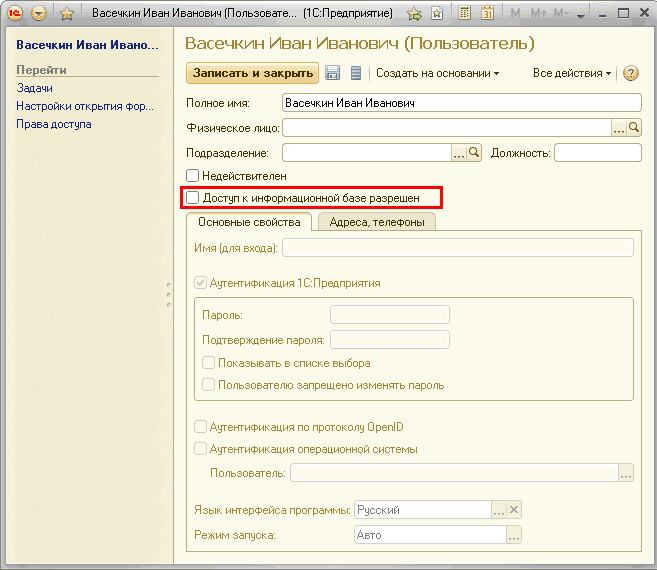Click the save (floppy disk) icon
This screenshot has width=657, height=570.
(333, 73)
